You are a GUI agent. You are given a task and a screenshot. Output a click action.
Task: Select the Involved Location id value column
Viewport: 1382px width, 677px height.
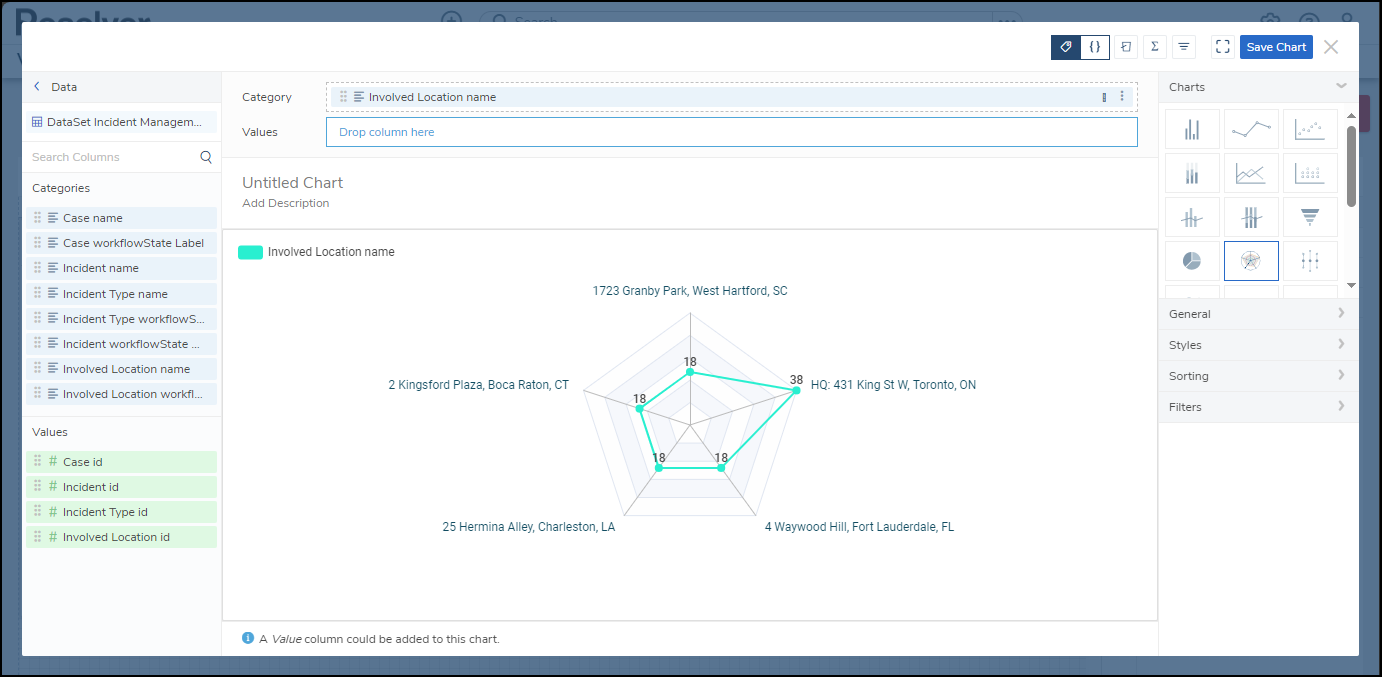click(x=121, y=537)
